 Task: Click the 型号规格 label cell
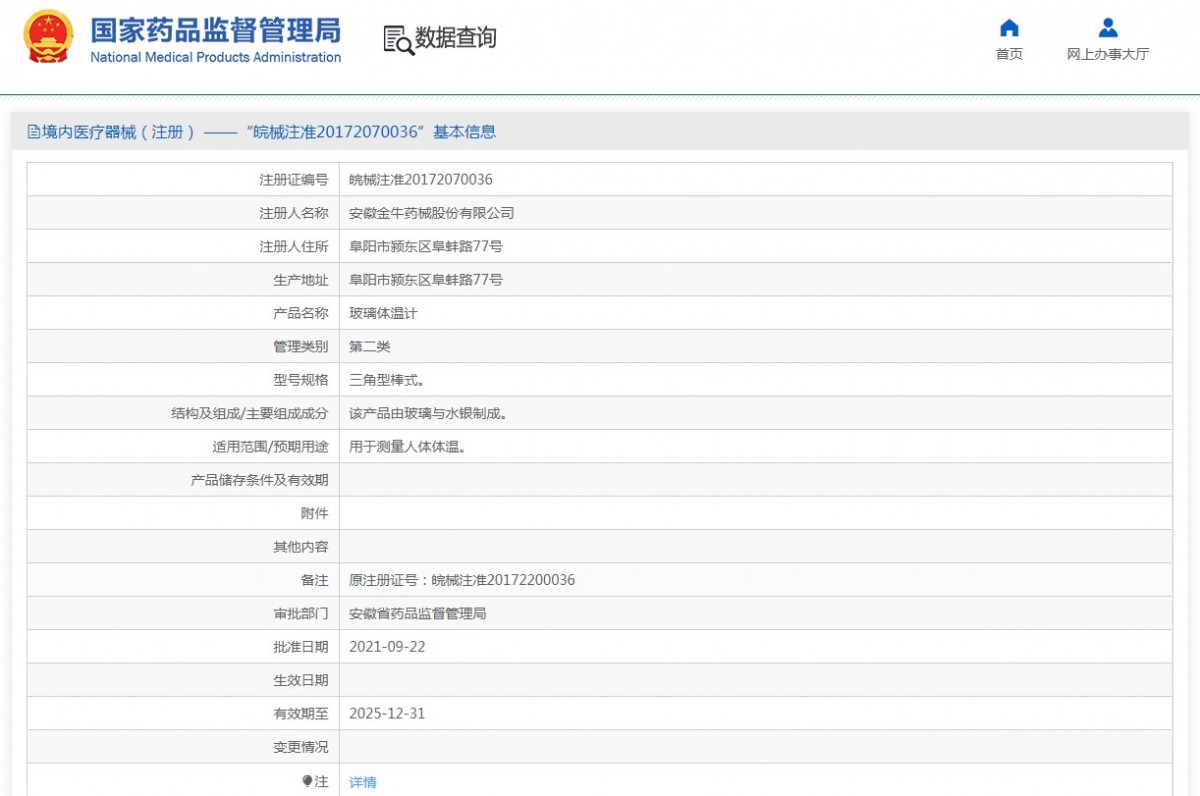183,380
